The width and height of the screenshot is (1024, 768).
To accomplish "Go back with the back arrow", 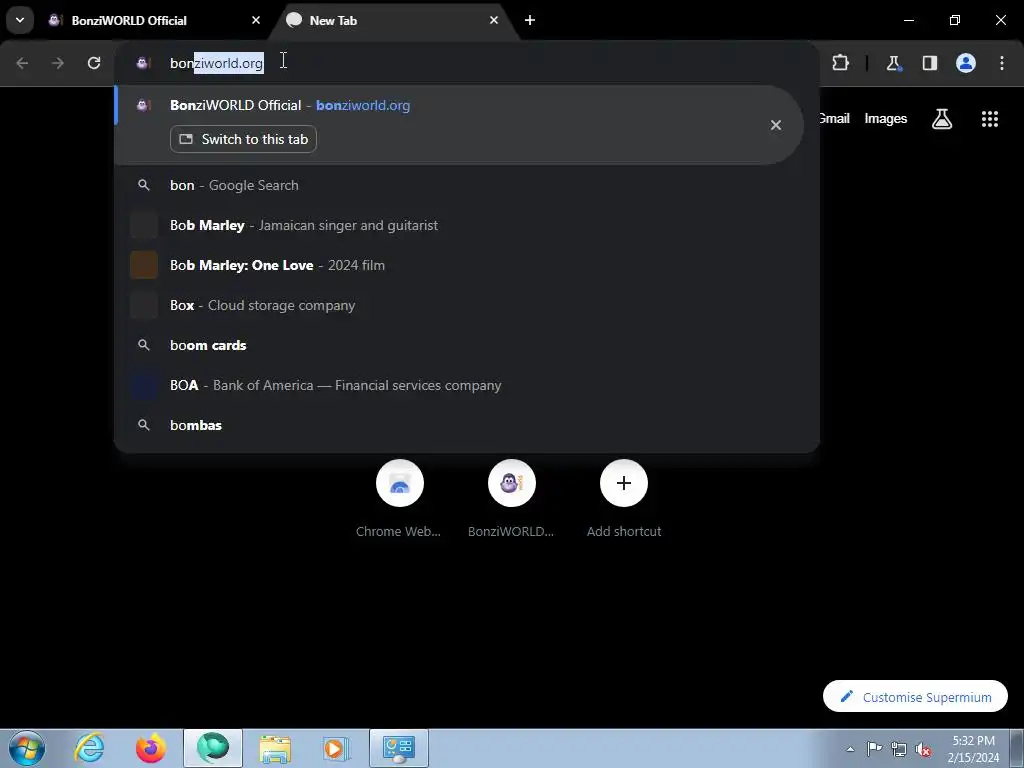I will pos(22,63).
